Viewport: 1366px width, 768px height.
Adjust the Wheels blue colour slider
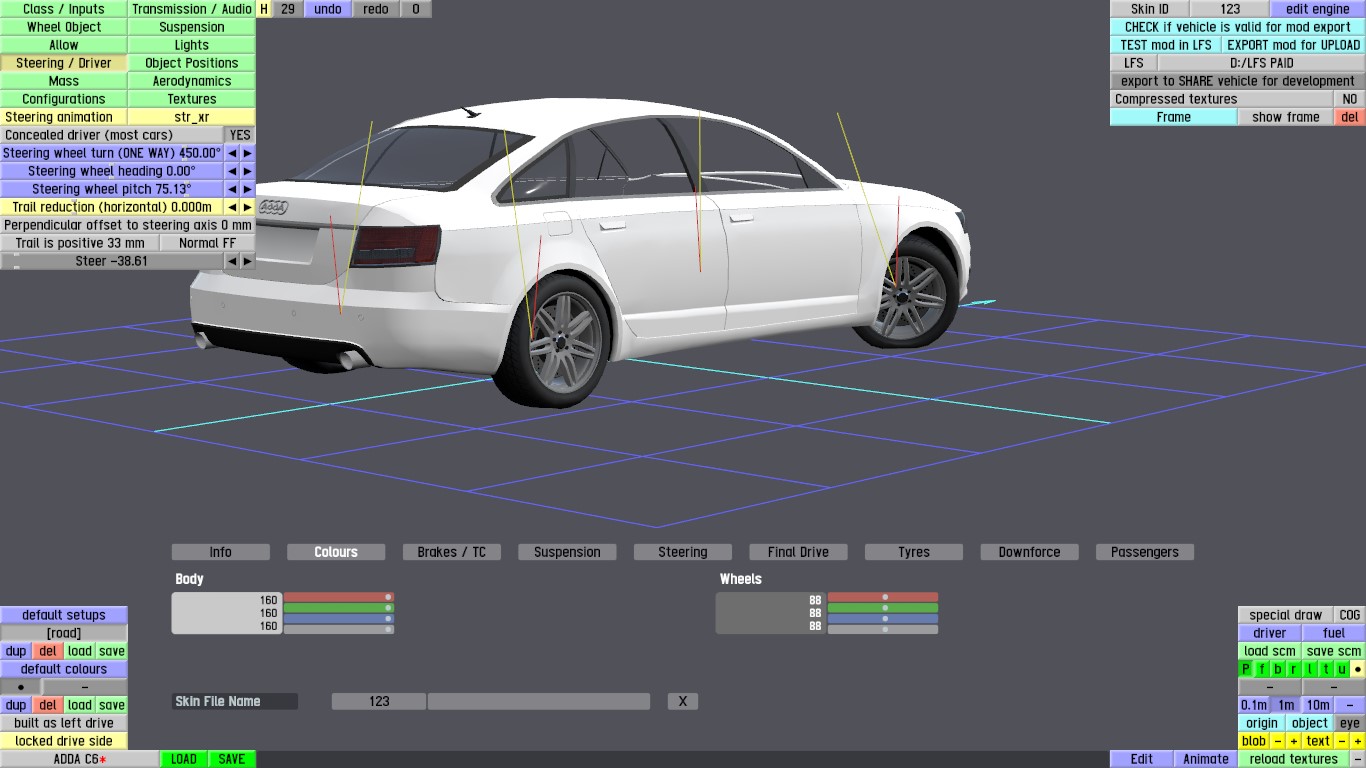(883, 619)
